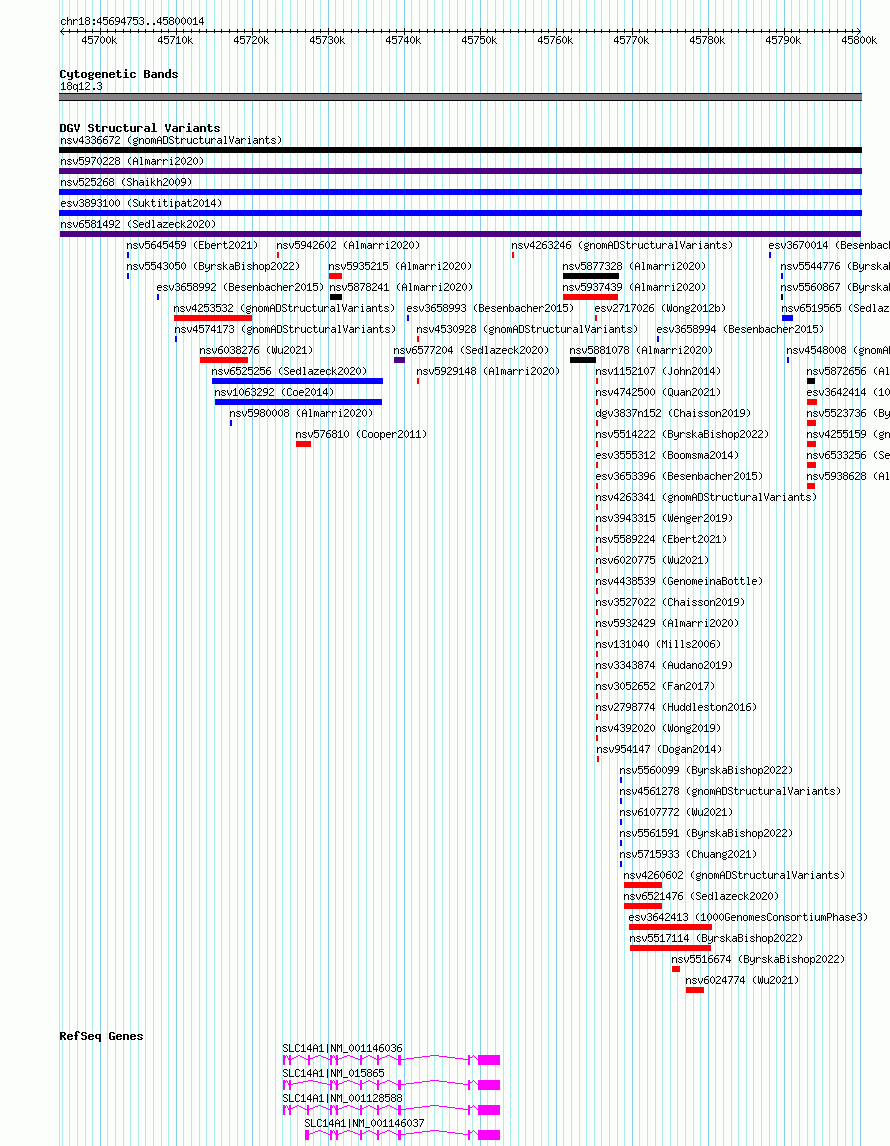Click variant label nsv954147 (Dogan2014)
The height and width of the screenshot is (1146, 890).
[658, 749]
